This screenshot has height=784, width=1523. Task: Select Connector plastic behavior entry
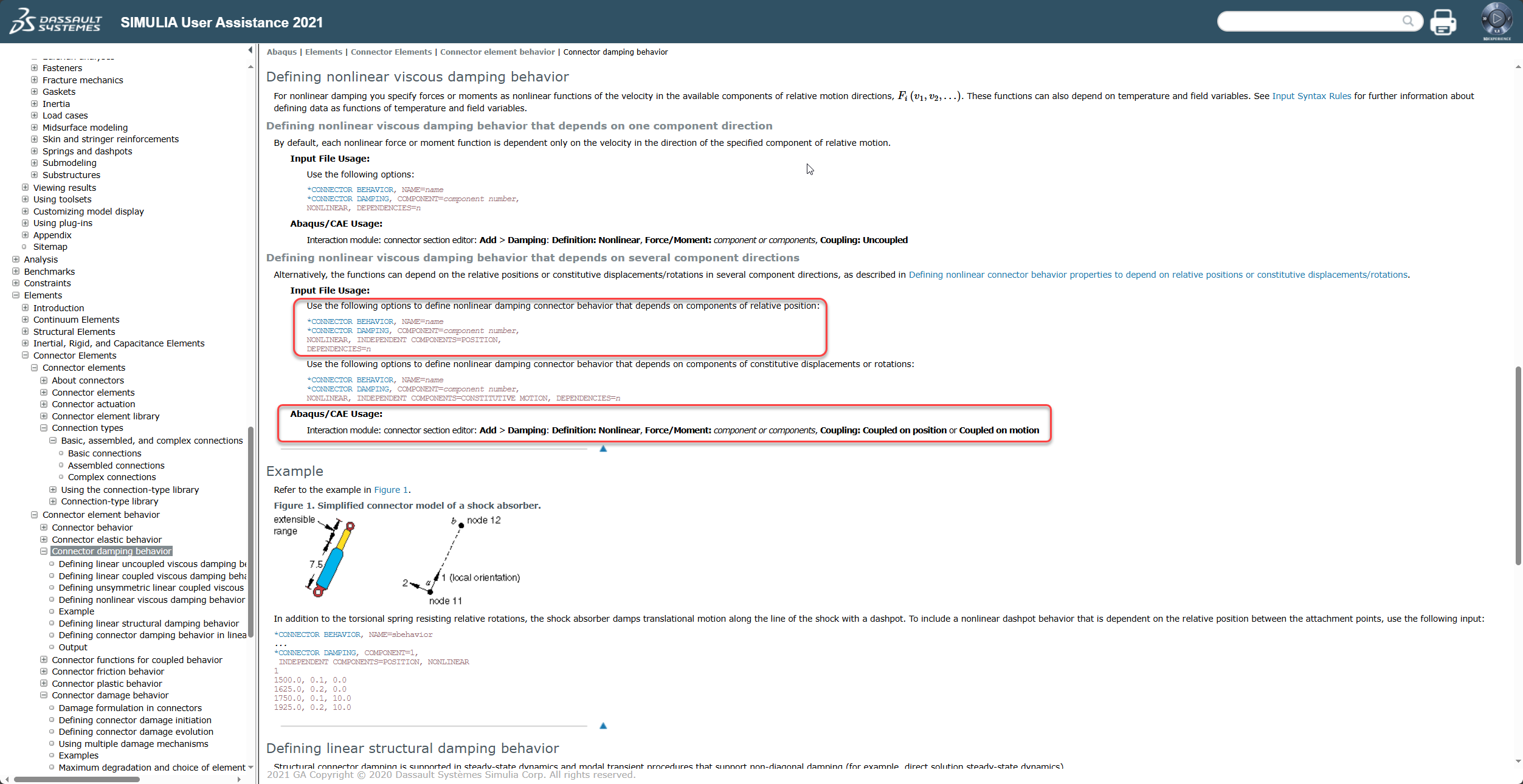106,684
